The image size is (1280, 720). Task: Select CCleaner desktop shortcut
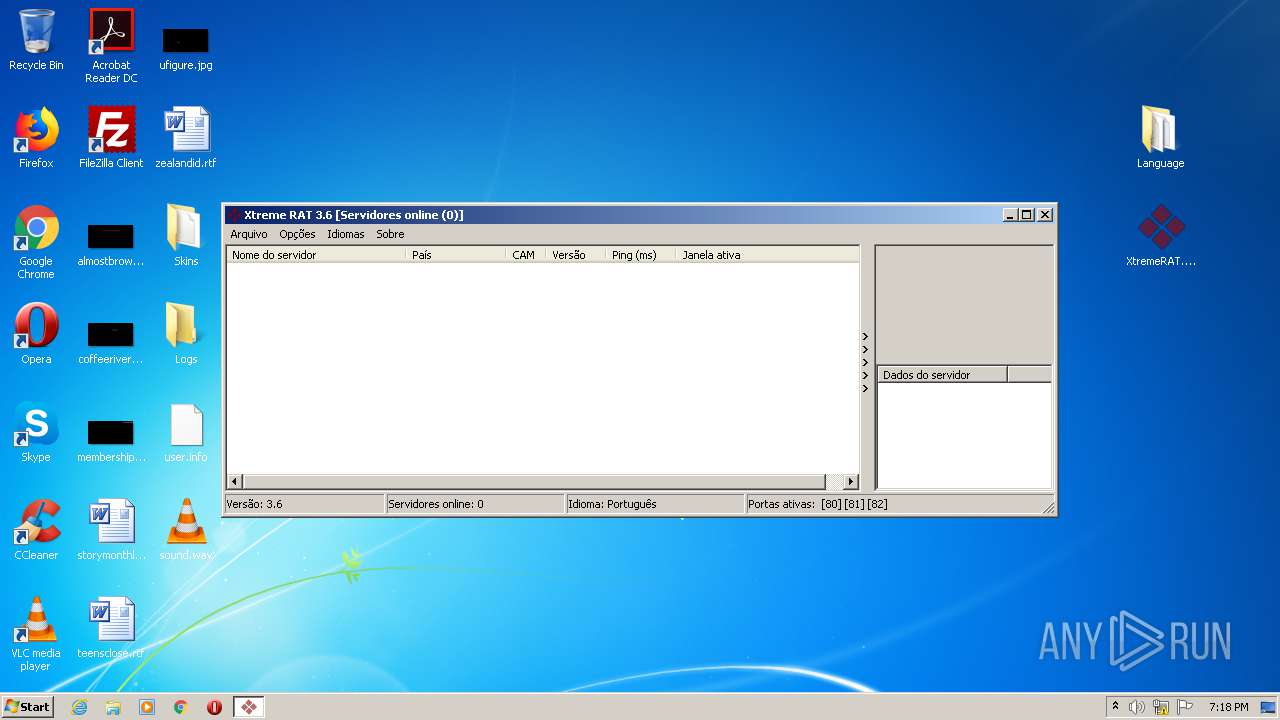click(36, 530)
